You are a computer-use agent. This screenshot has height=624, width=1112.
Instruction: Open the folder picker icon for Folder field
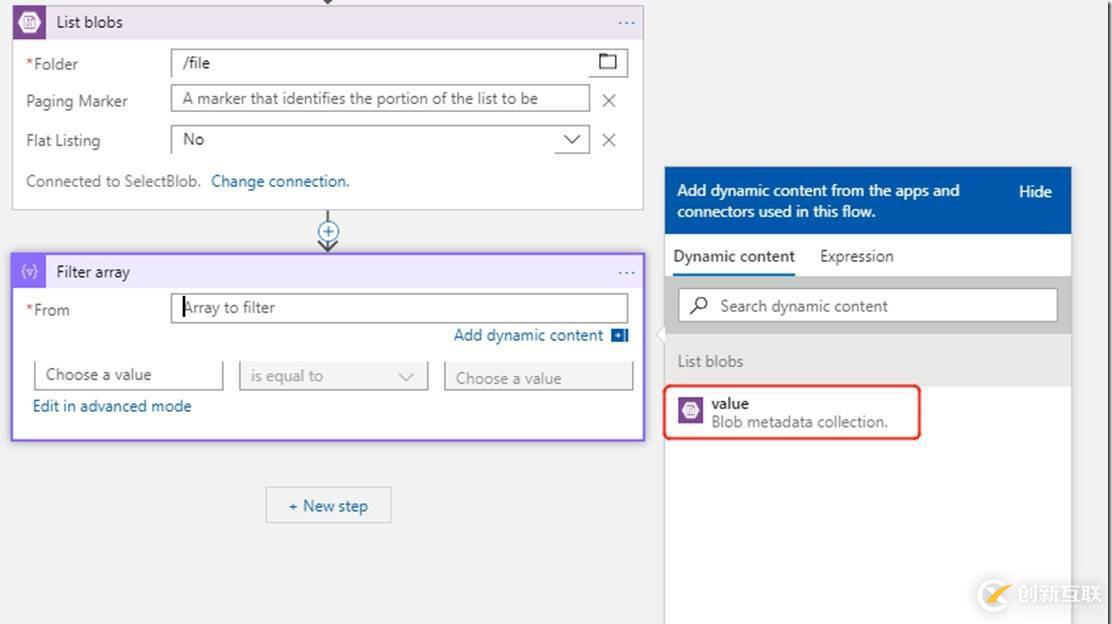click(608, 62)
